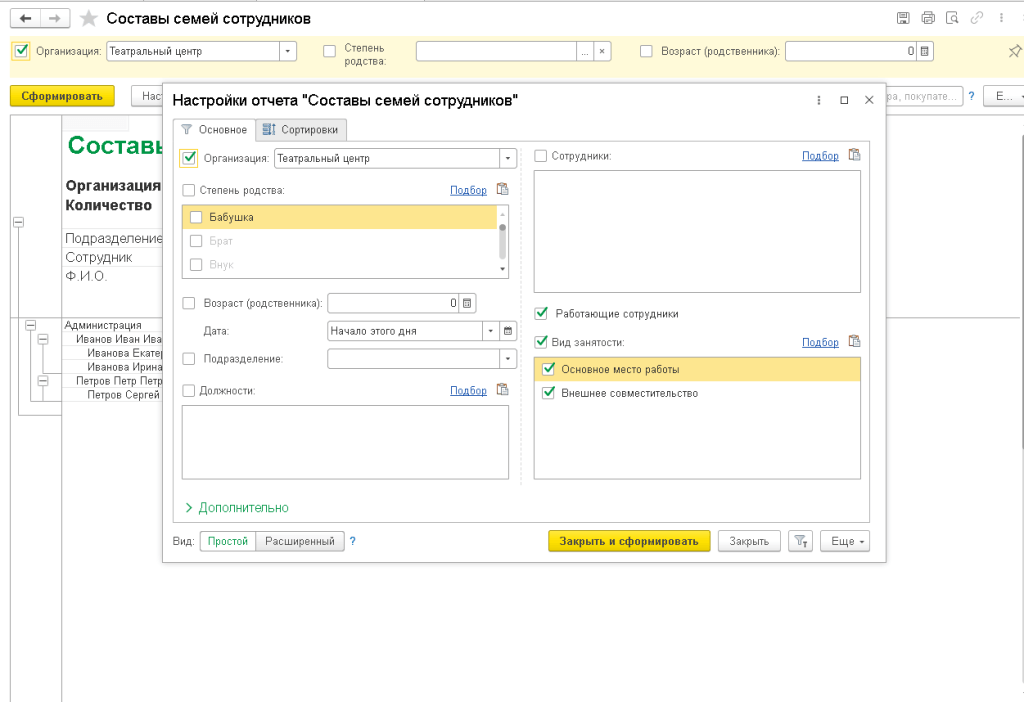Paste from clipboard icon next to Сотрудники
This screenshot has width=1024, height=702.
tap(854, 155)
